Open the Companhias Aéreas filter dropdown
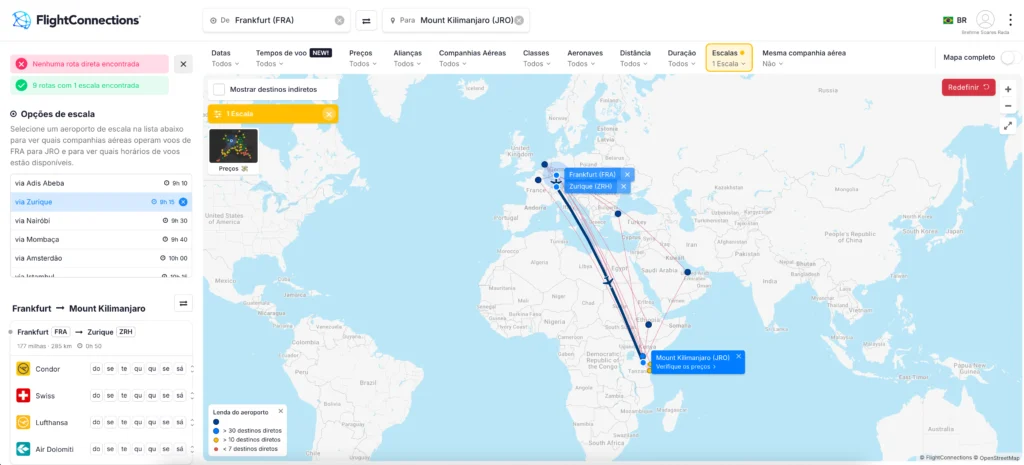 472,58
